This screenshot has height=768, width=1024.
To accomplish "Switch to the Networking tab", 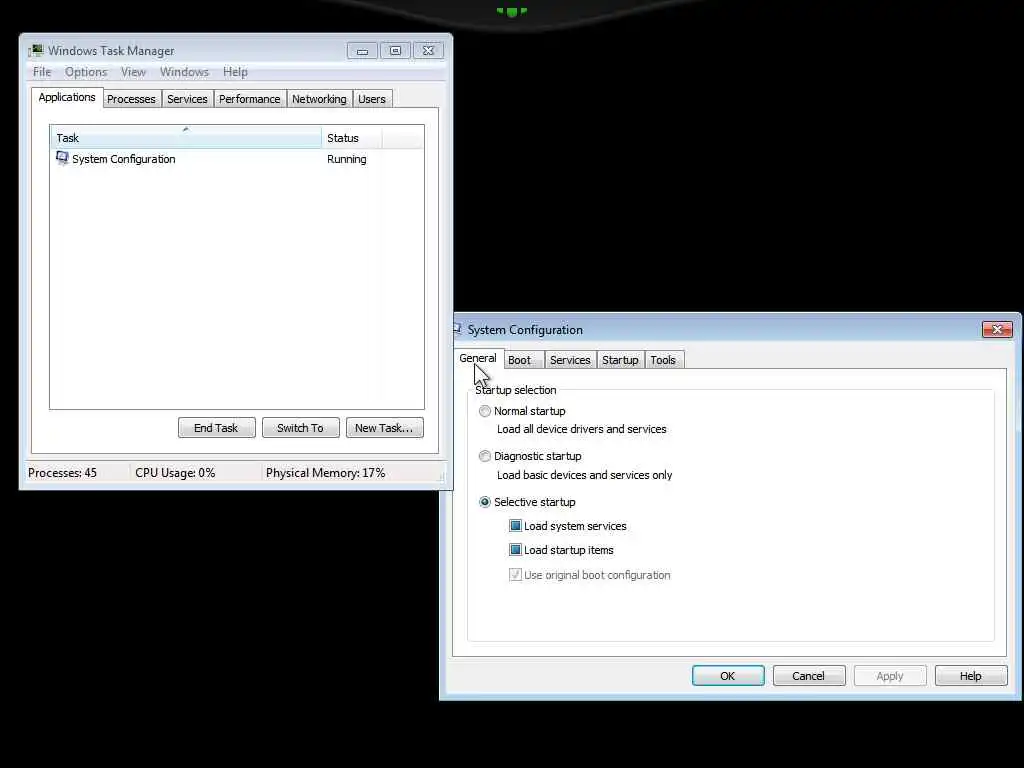I will [x=319, y=99].
